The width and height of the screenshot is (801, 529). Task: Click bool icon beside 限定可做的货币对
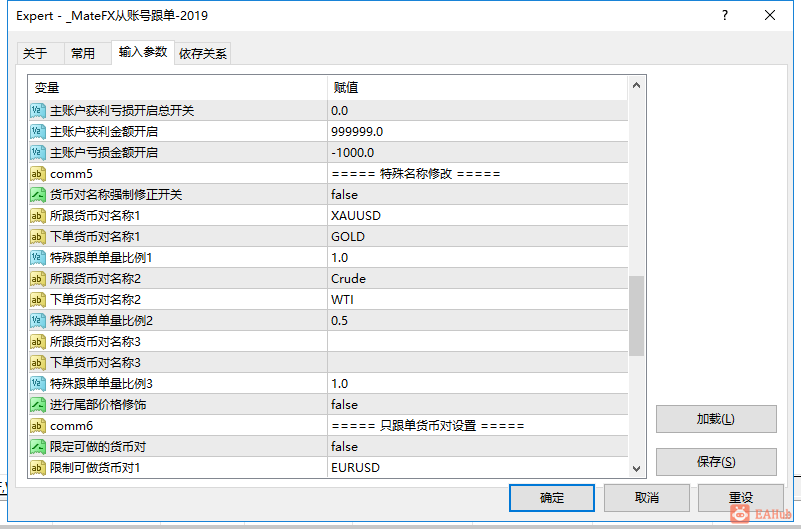38,446
